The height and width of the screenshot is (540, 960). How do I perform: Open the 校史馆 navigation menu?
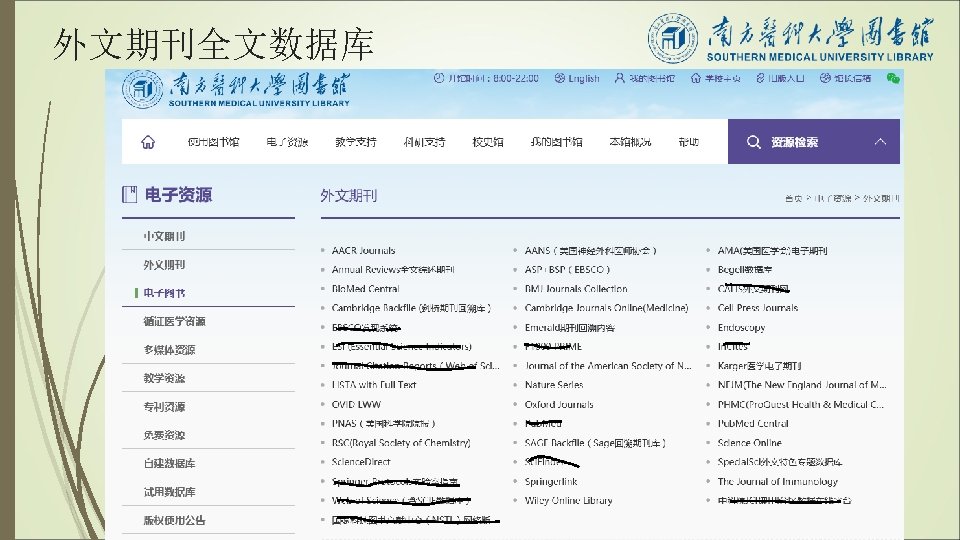(x=488, y=142)
